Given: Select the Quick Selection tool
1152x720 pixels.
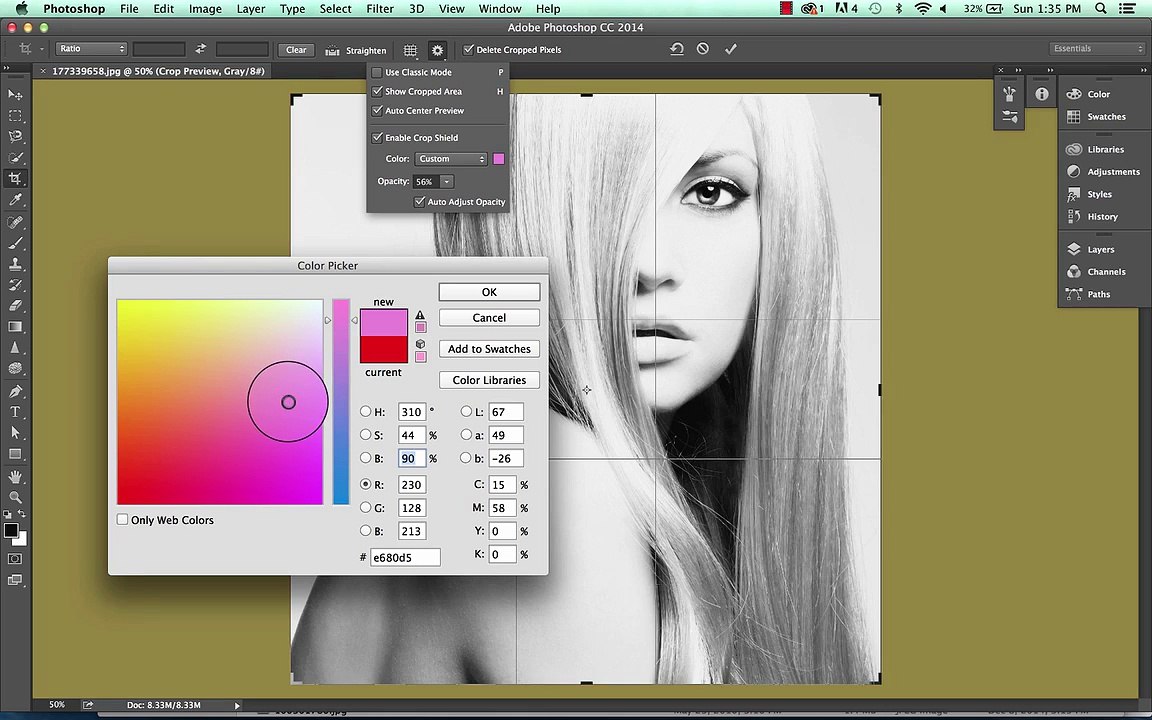Looking at the screenshot, I should pos(15,158).
